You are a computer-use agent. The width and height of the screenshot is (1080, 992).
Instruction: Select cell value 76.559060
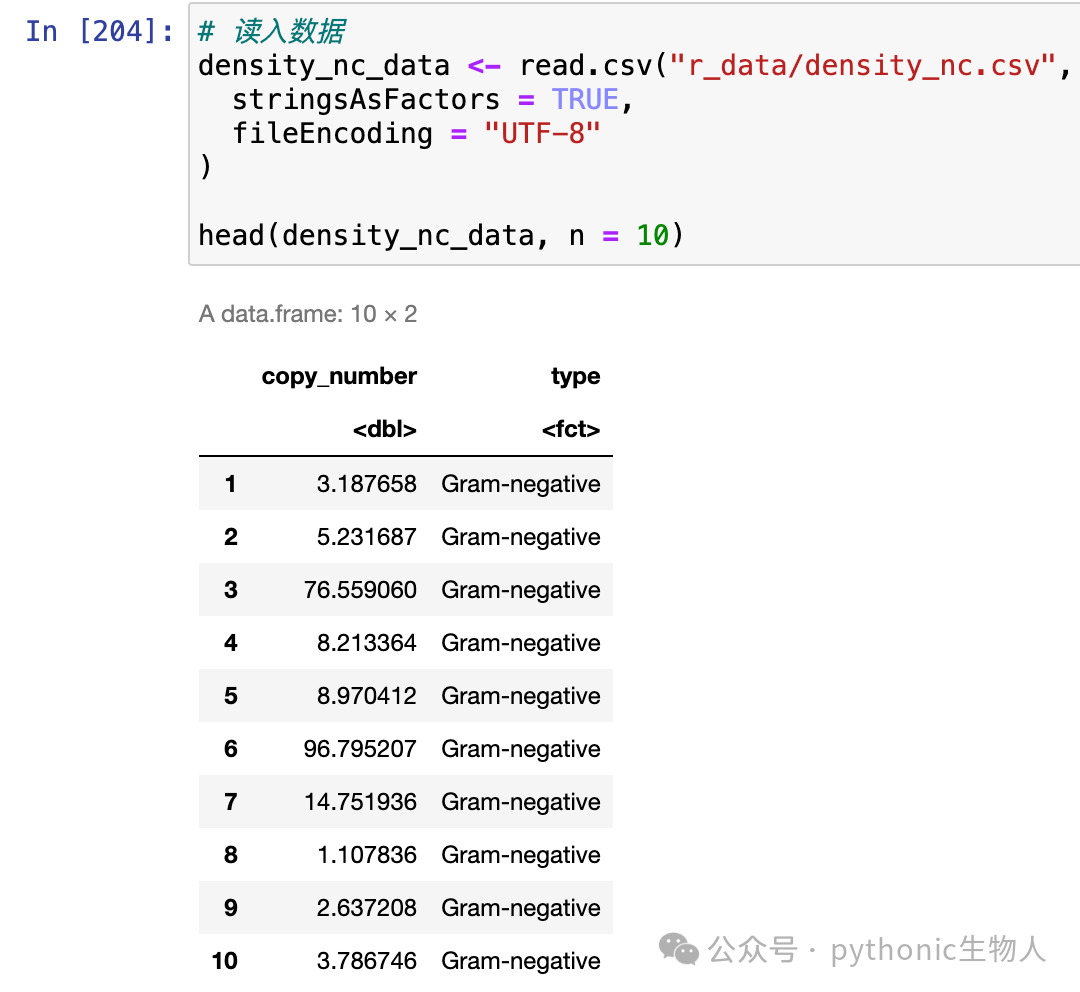(360, 590)
